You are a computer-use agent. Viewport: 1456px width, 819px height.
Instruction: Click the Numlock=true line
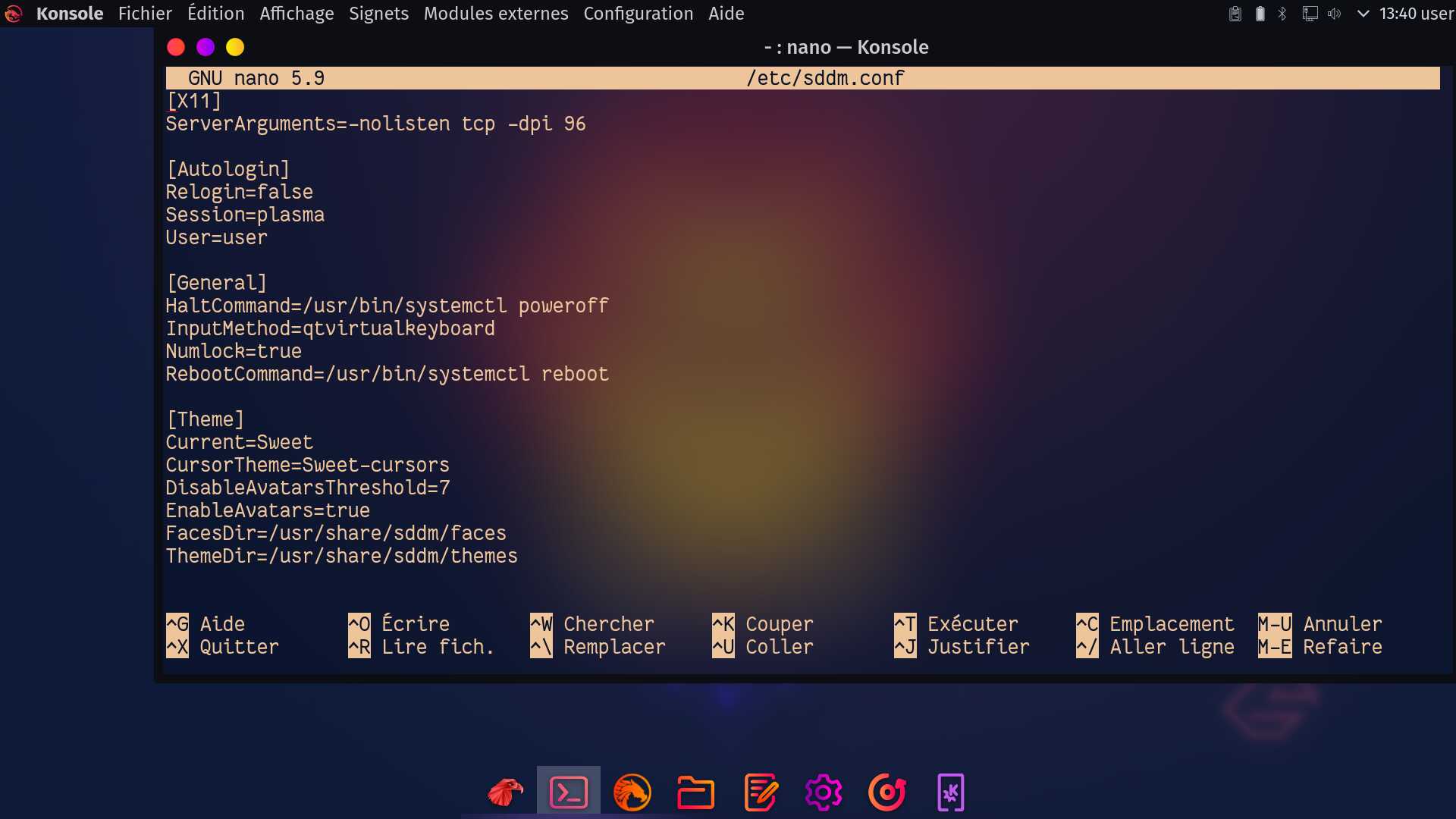(x=234, y=351)
